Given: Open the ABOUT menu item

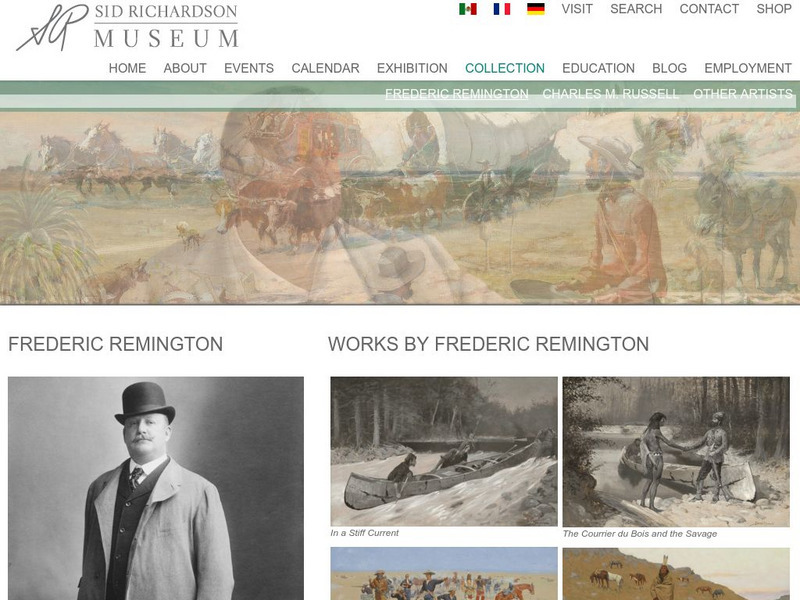Looking at the screenshot, I should point(185,68).
